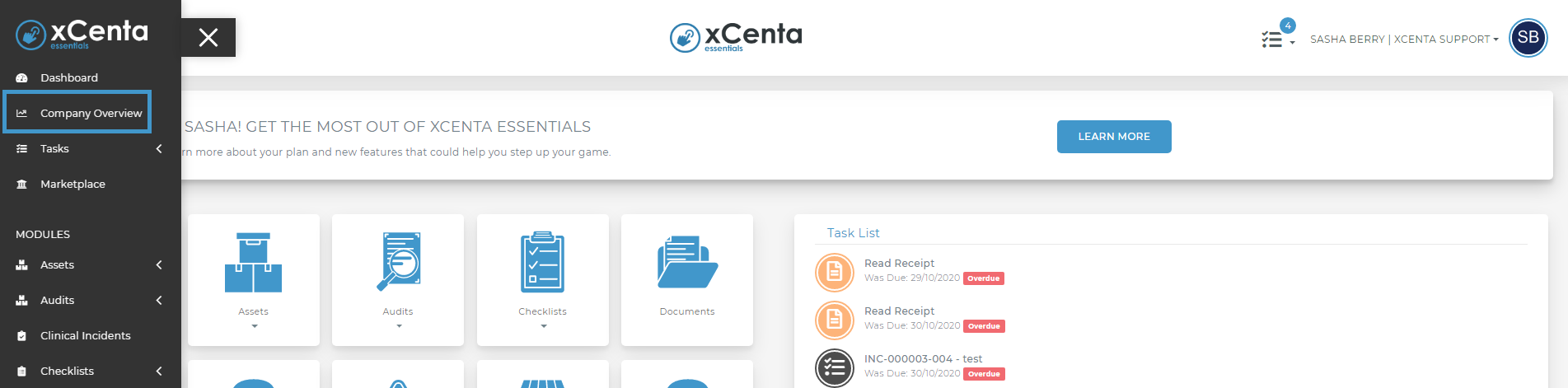Click the Marketplace building icon

point(22,184)
